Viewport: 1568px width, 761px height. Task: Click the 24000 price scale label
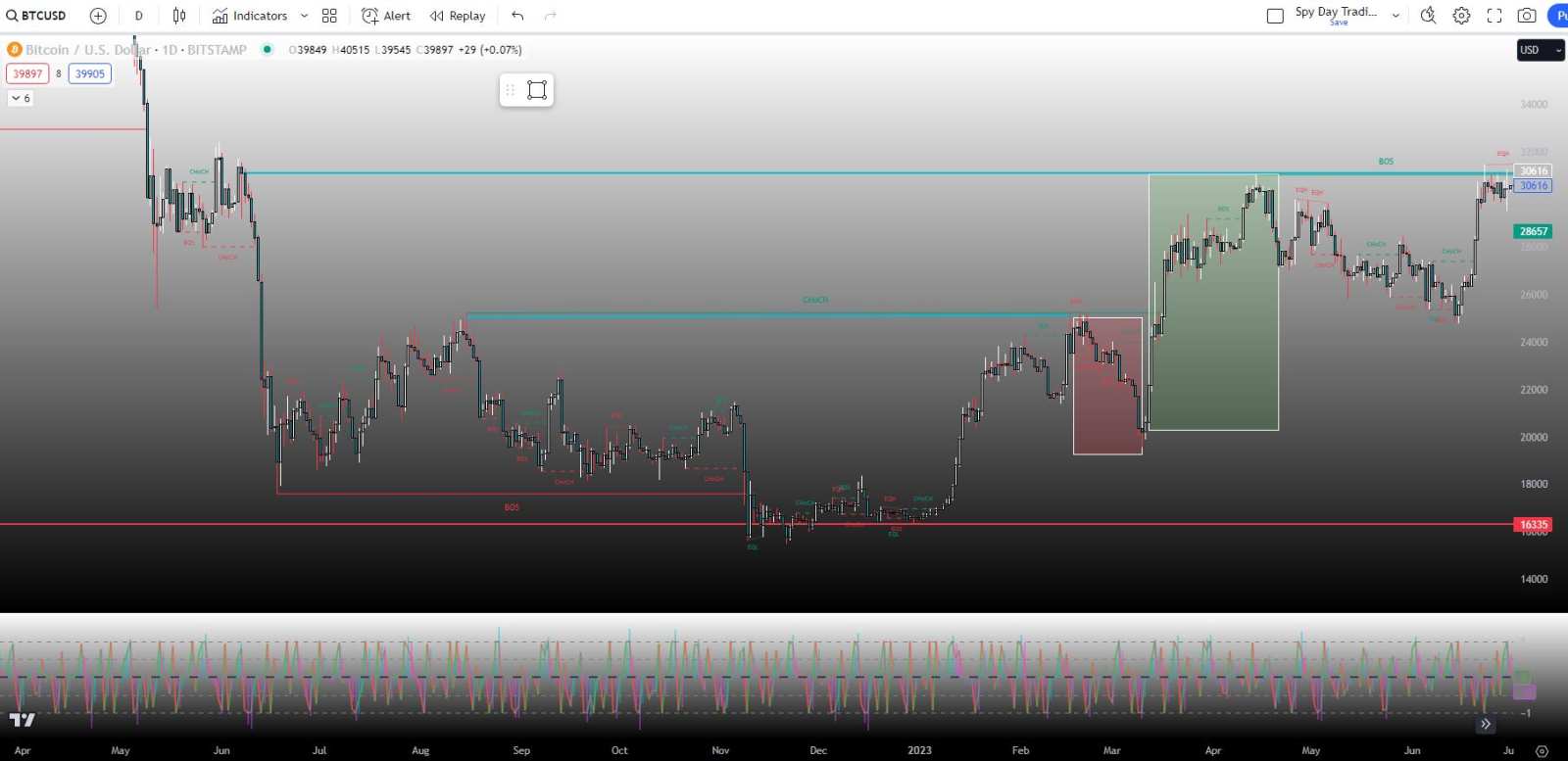[1534, 342]
